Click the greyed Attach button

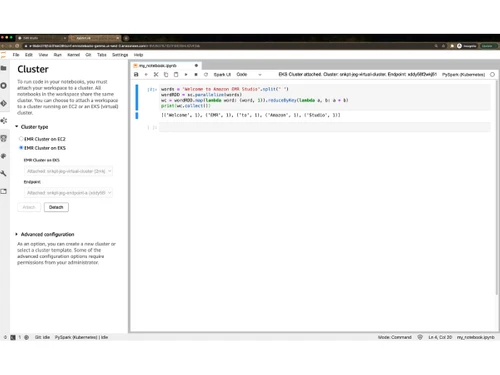click(29, 207)
